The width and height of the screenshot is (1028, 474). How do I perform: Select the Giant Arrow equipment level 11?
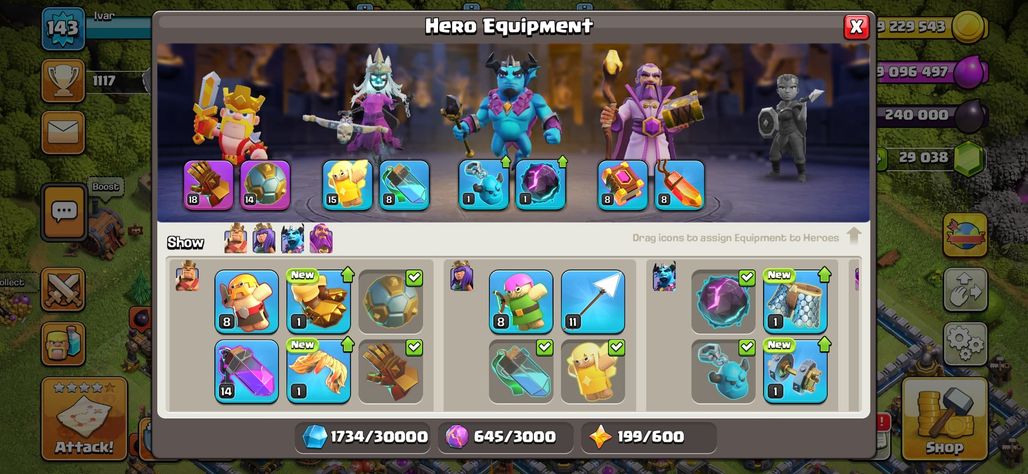(x=593, y=302)
